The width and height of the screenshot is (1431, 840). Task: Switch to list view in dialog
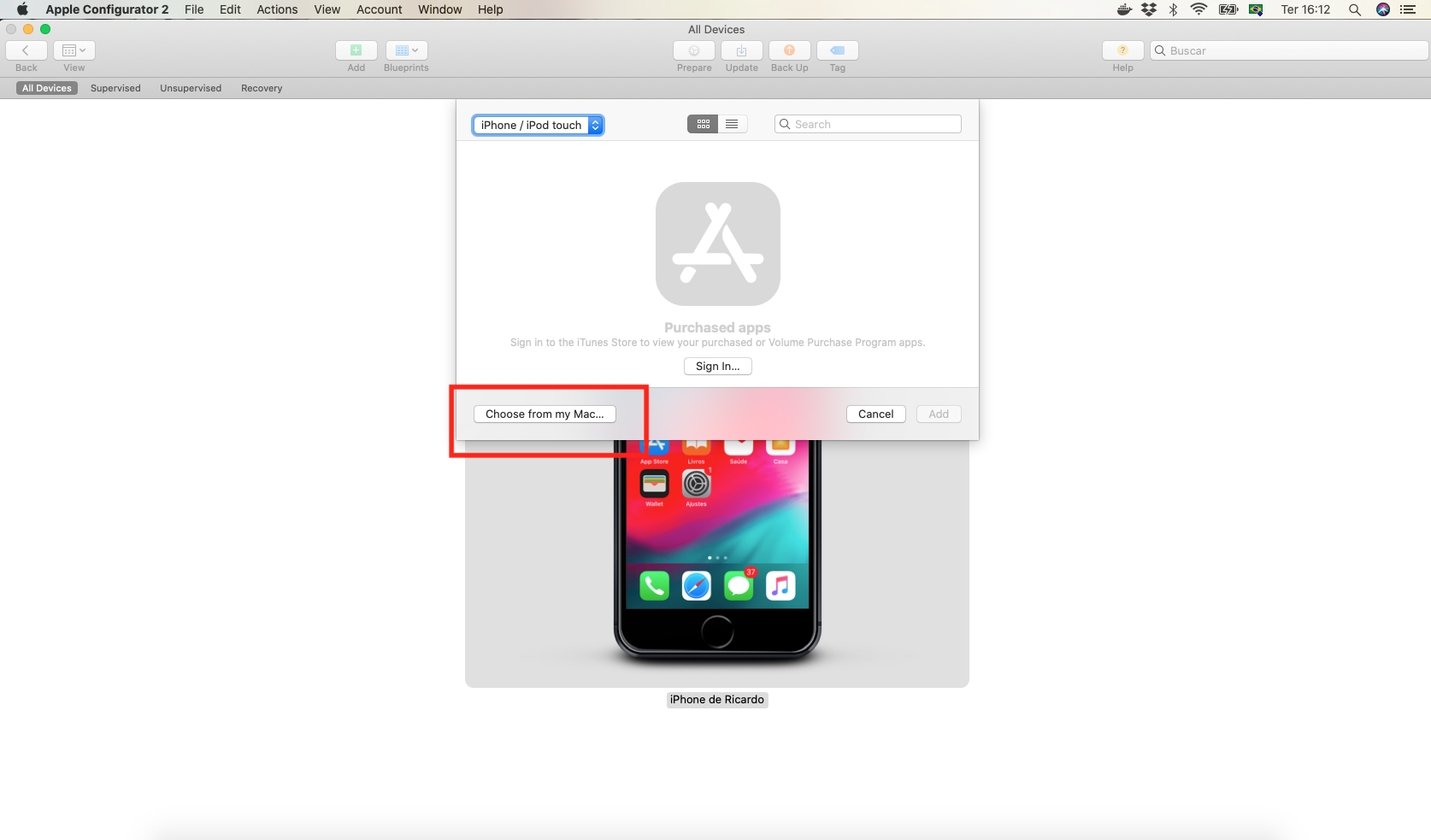click(x=732, y=125)
